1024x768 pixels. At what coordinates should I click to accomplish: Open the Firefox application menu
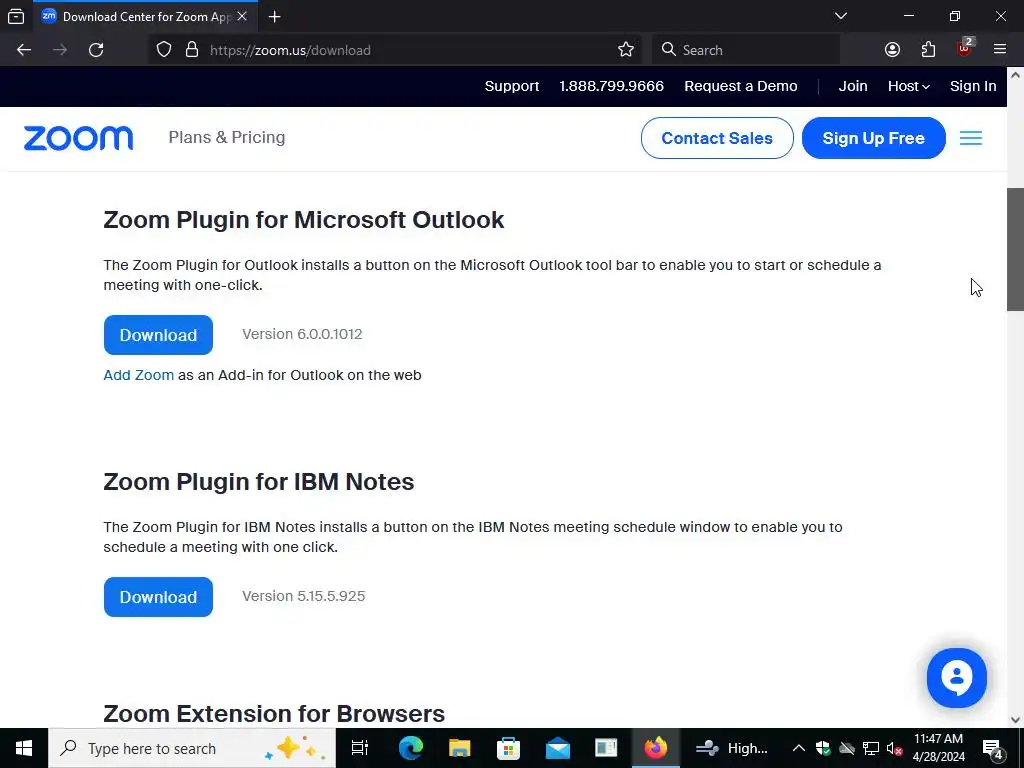(999, 50)
